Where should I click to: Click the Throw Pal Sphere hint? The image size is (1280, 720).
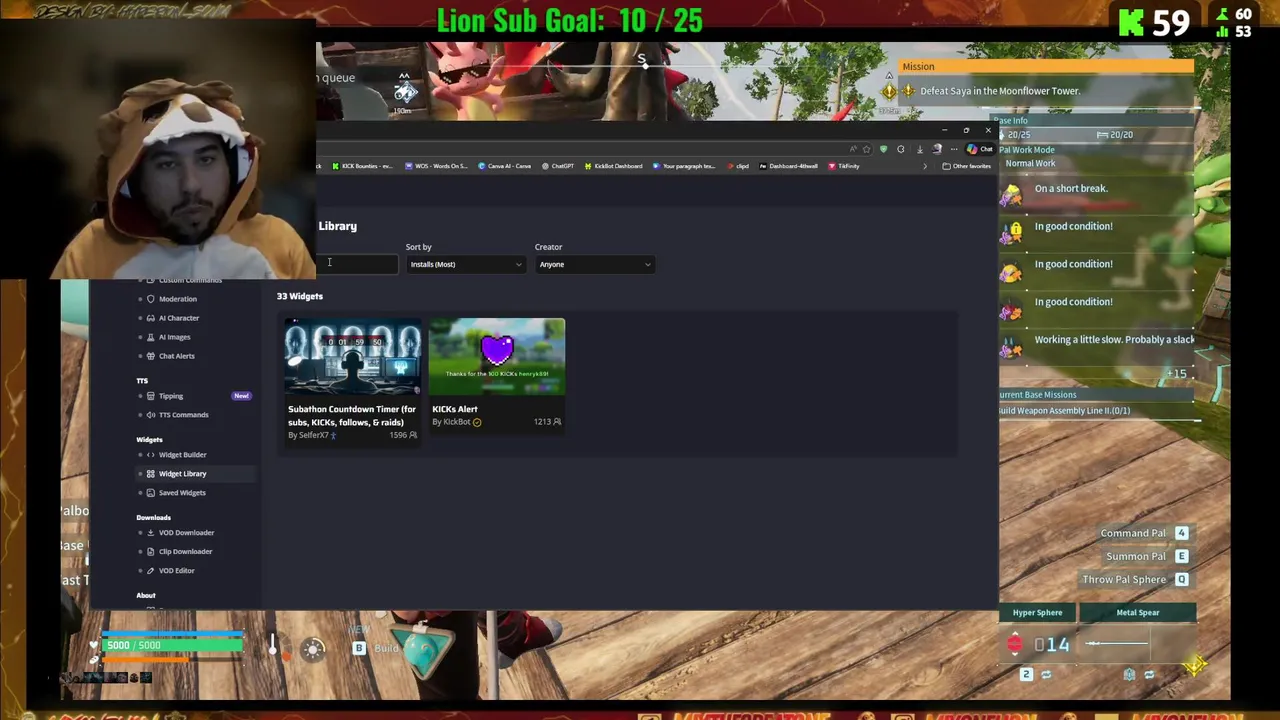pos(1137,580)
